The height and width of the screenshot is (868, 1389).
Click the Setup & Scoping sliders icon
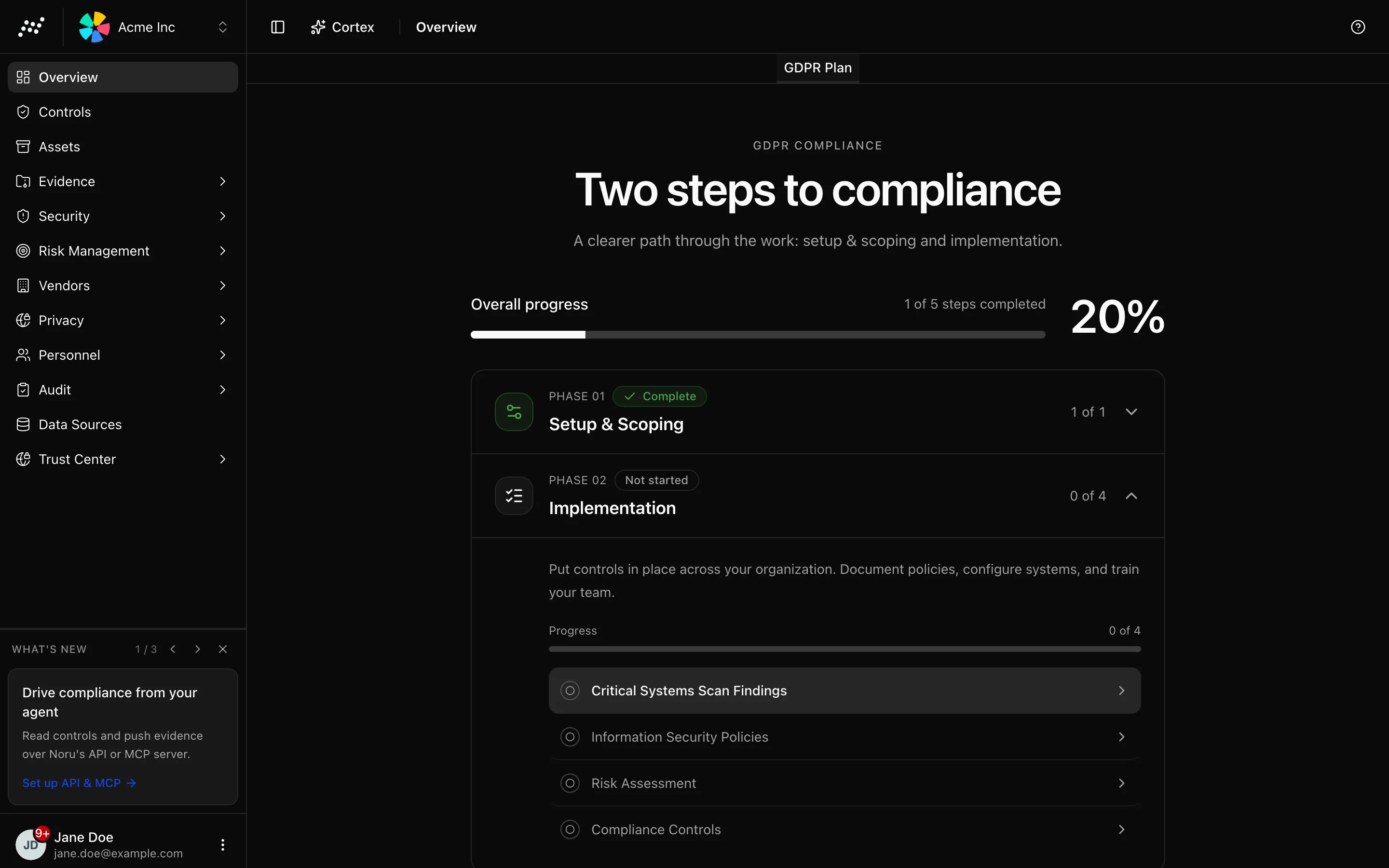pyautogui.click(x=514, y=412)
